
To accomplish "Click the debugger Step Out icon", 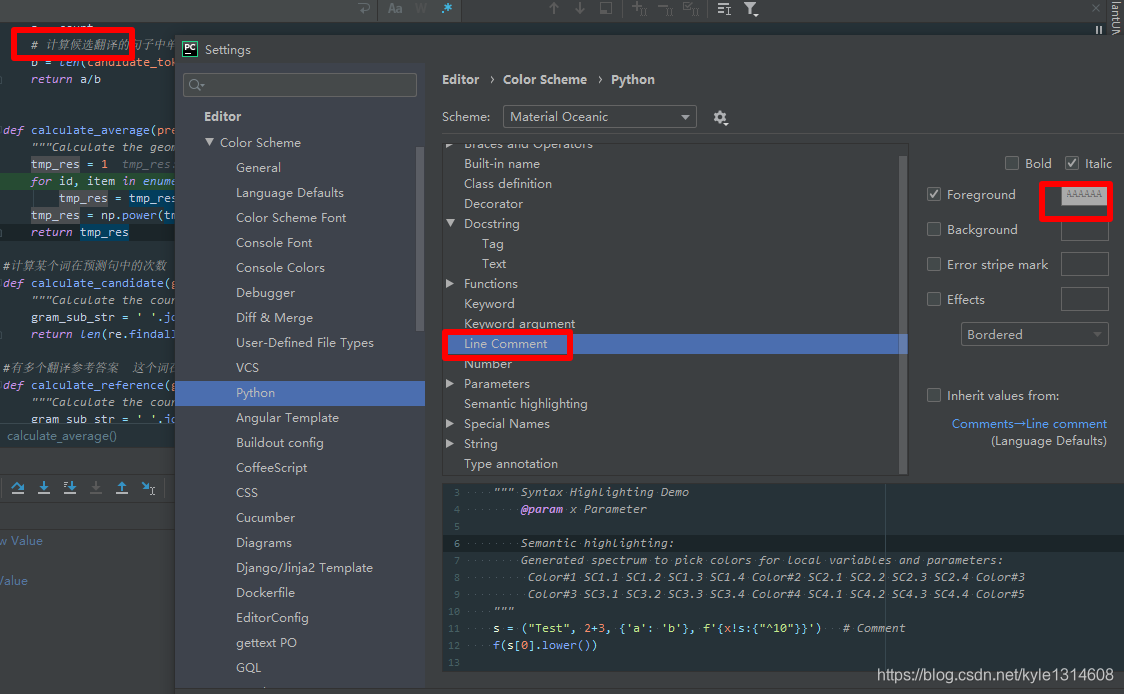I will tap(122, 488).
